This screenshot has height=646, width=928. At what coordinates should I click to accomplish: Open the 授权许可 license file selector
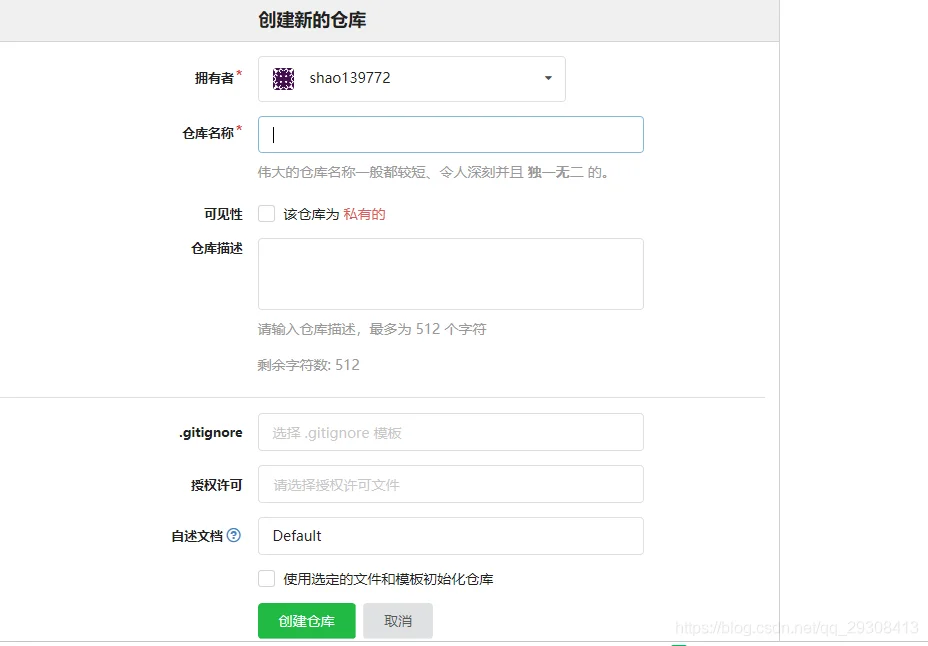(x=451, y=484)
